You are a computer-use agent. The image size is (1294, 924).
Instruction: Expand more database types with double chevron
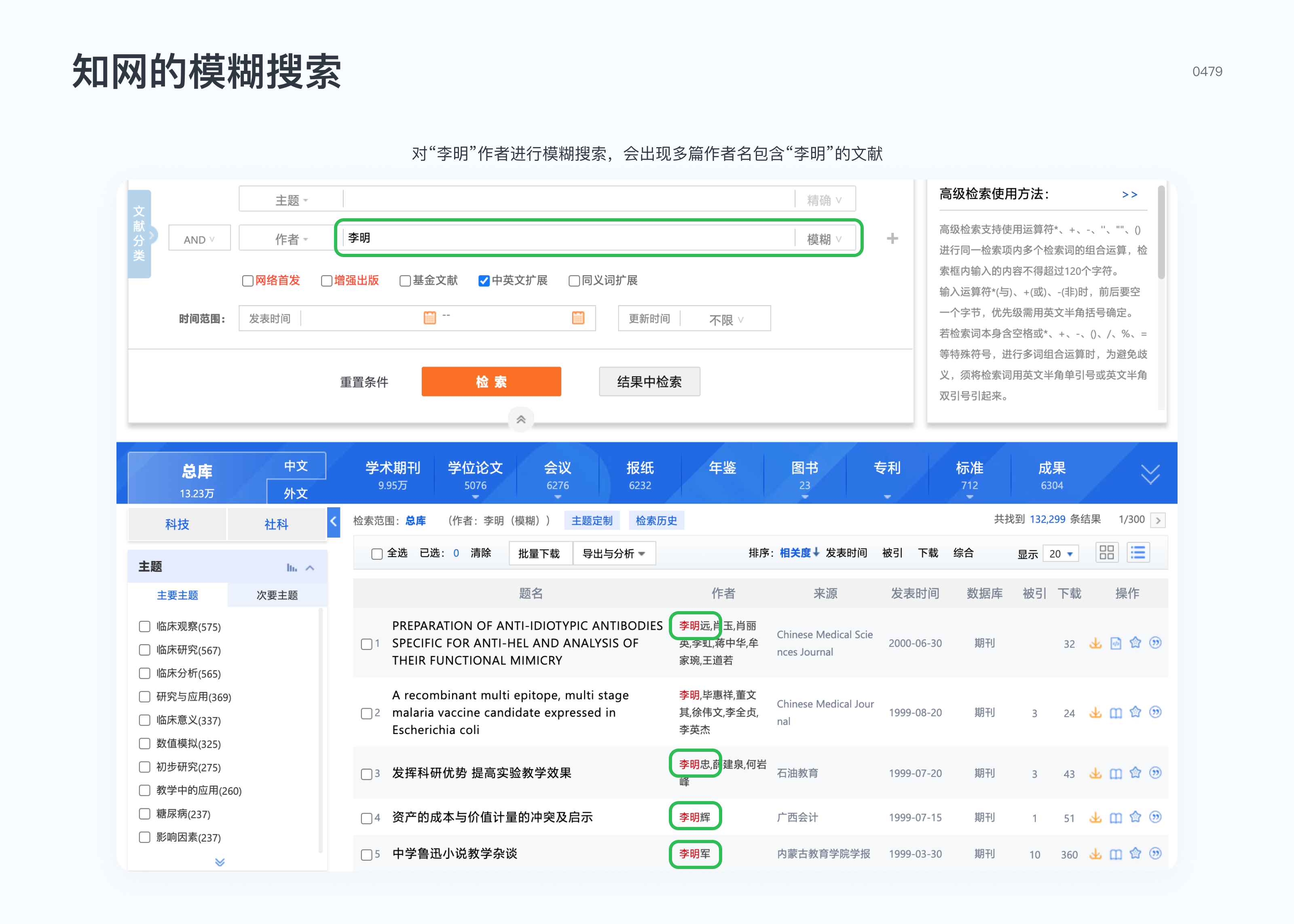(x=1150, y=475)
